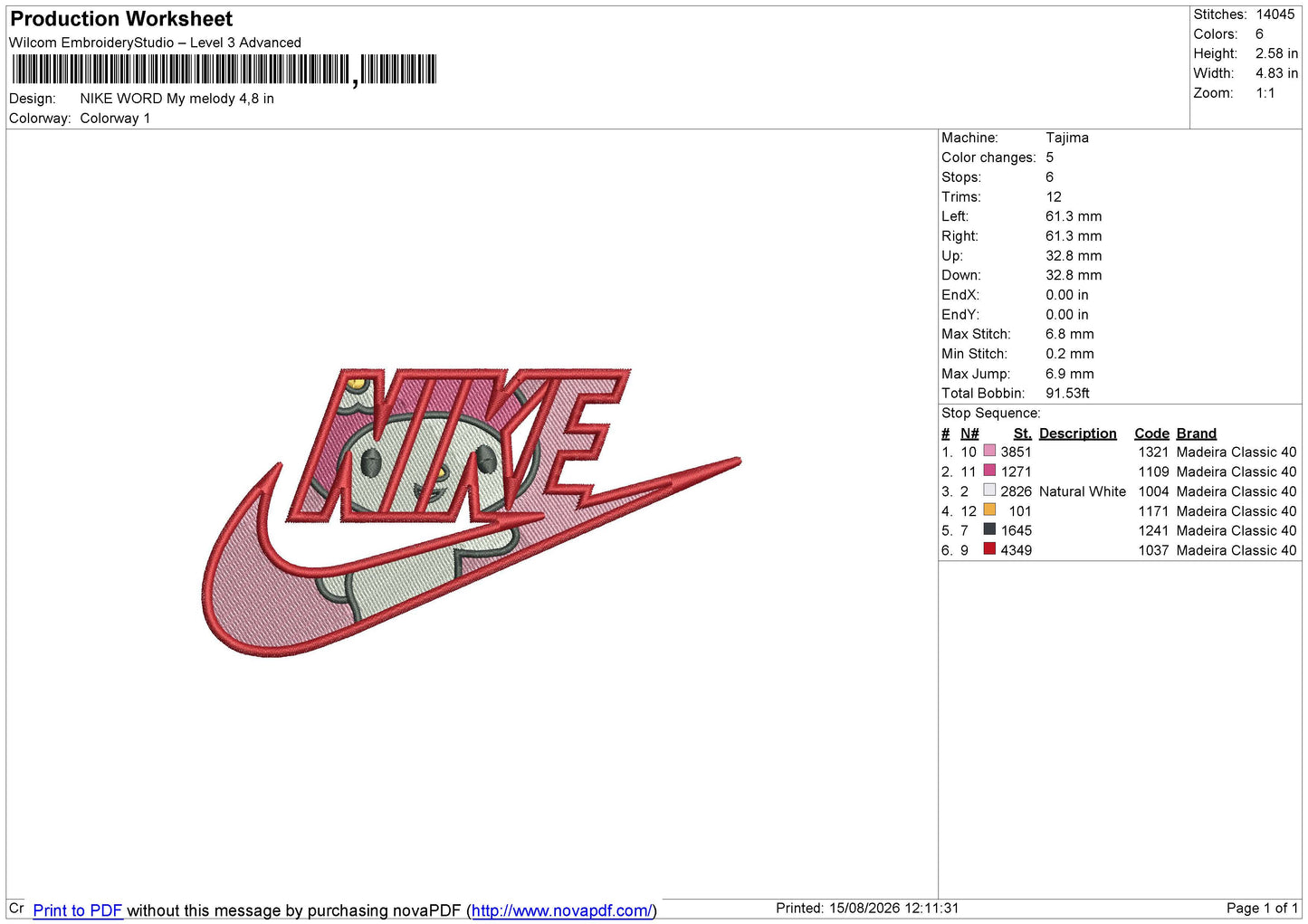Click the Brand column header
This screenshot has height=924, width=1308.
tap(1197, 433)
